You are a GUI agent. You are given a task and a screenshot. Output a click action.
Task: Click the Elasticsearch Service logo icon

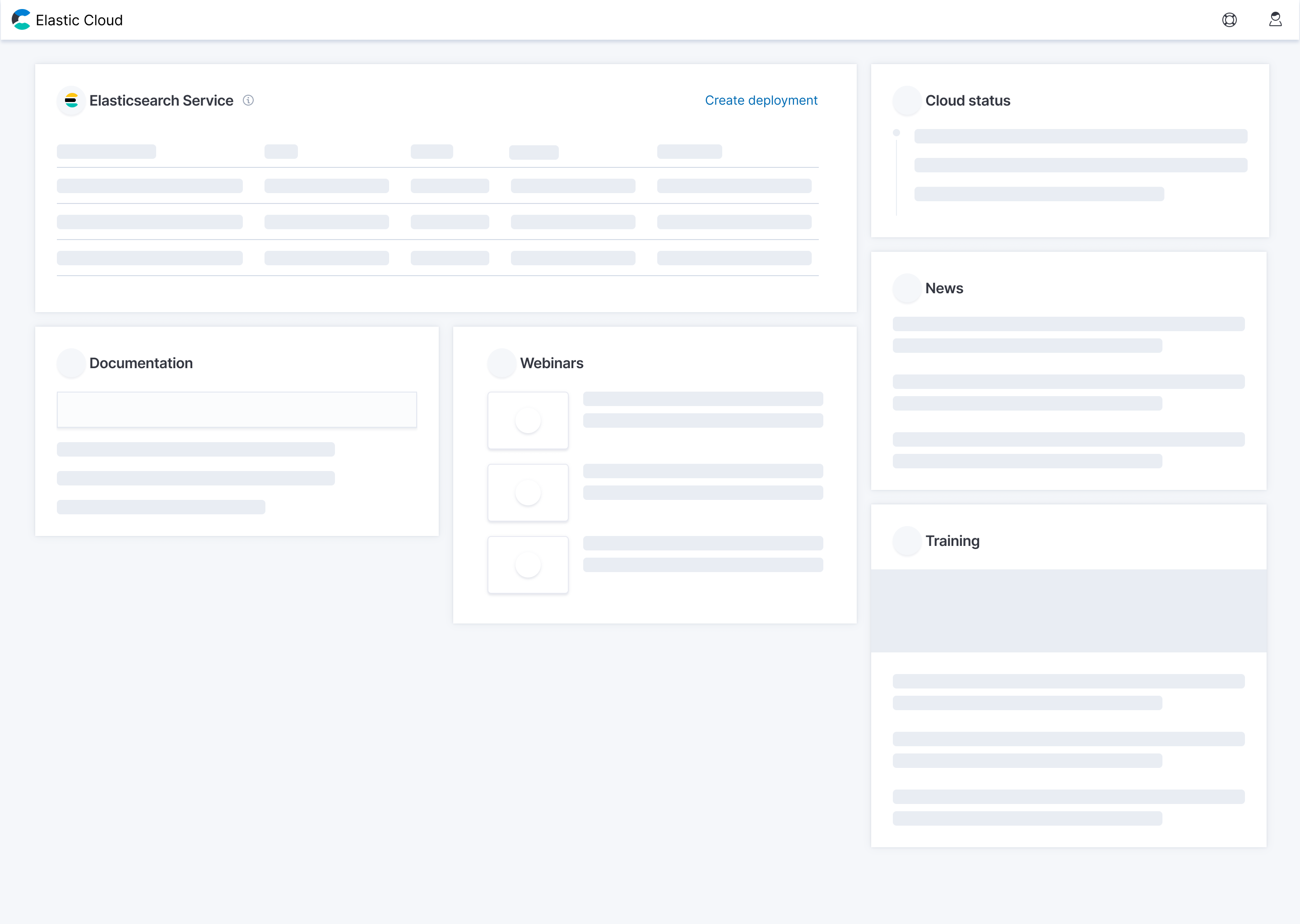tap(71, 100)
